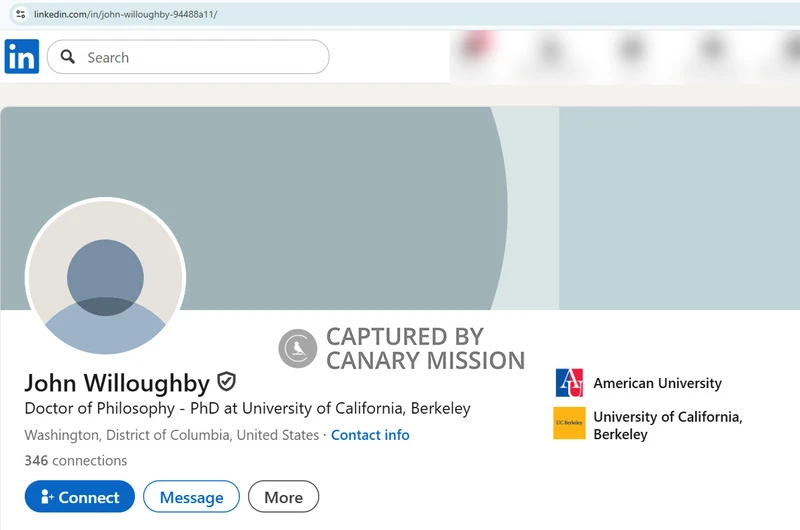Open the American University link
Screen dimensions: 800x530
point(657,383)
